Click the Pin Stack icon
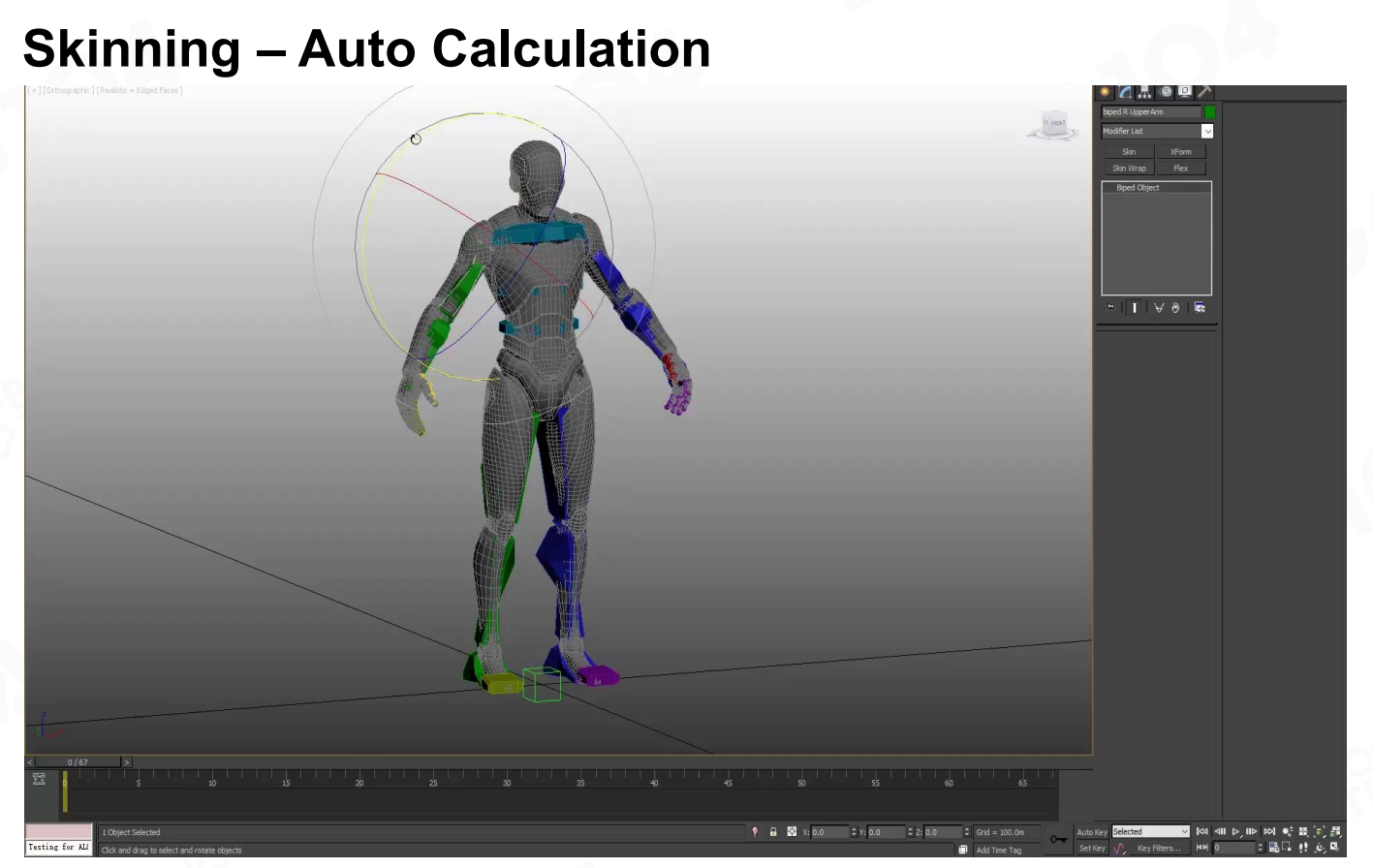Image resolution: width=1373 pixels, height=868 pixels. point(1110,307)
